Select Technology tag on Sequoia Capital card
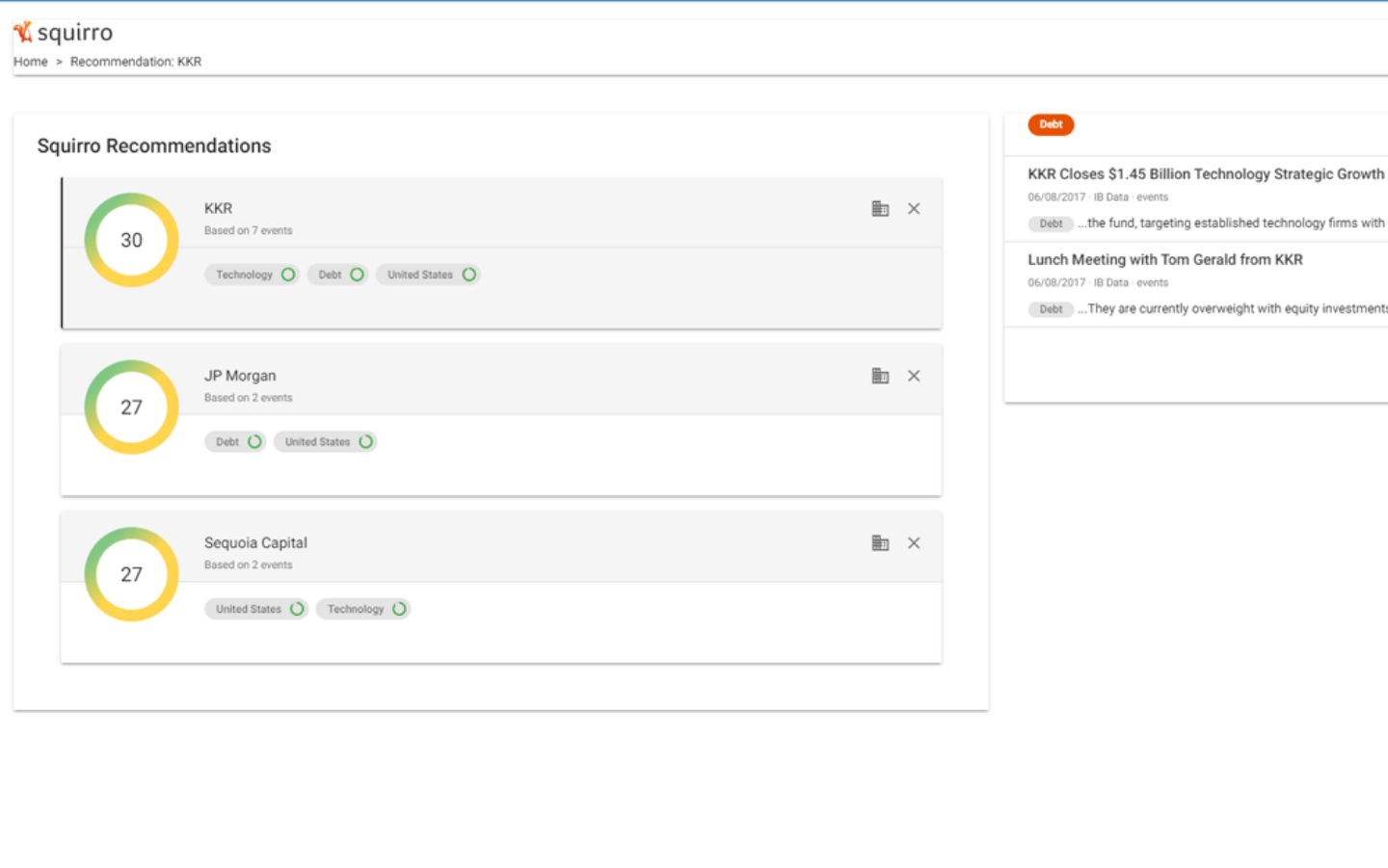Viewport: 1388px width, 868px height. pos(363,609)
